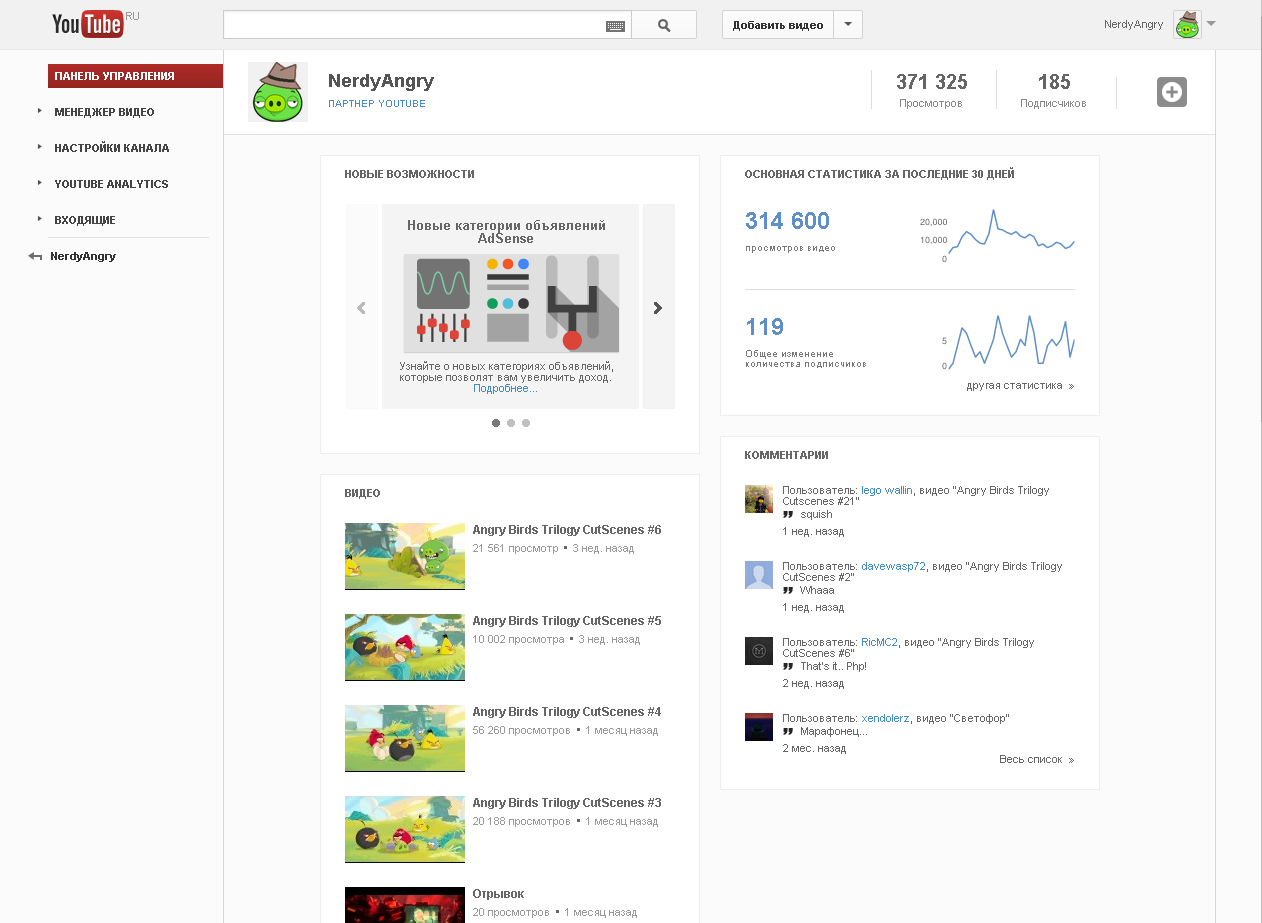Open the on-screen keyboard icon in search

click(615, 26)
